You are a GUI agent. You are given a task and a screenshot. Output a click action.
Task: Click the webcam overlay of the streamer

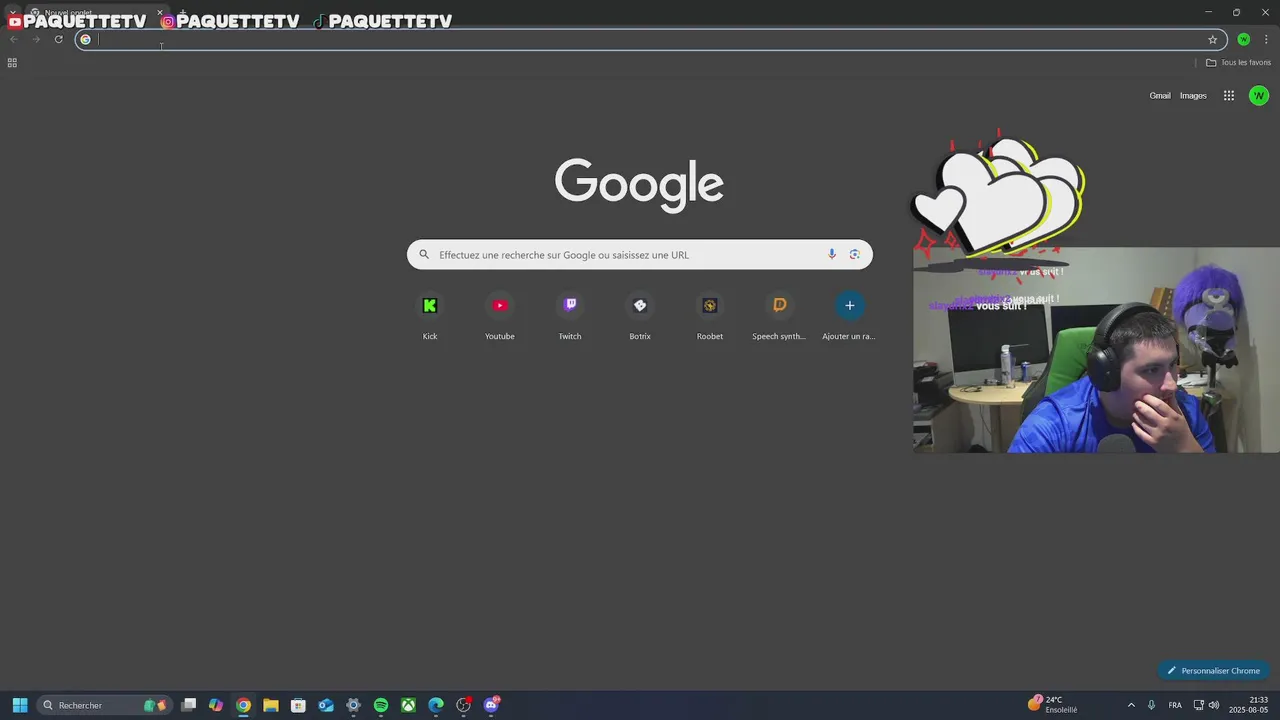pyautogui.click(x=1096, y=350)
